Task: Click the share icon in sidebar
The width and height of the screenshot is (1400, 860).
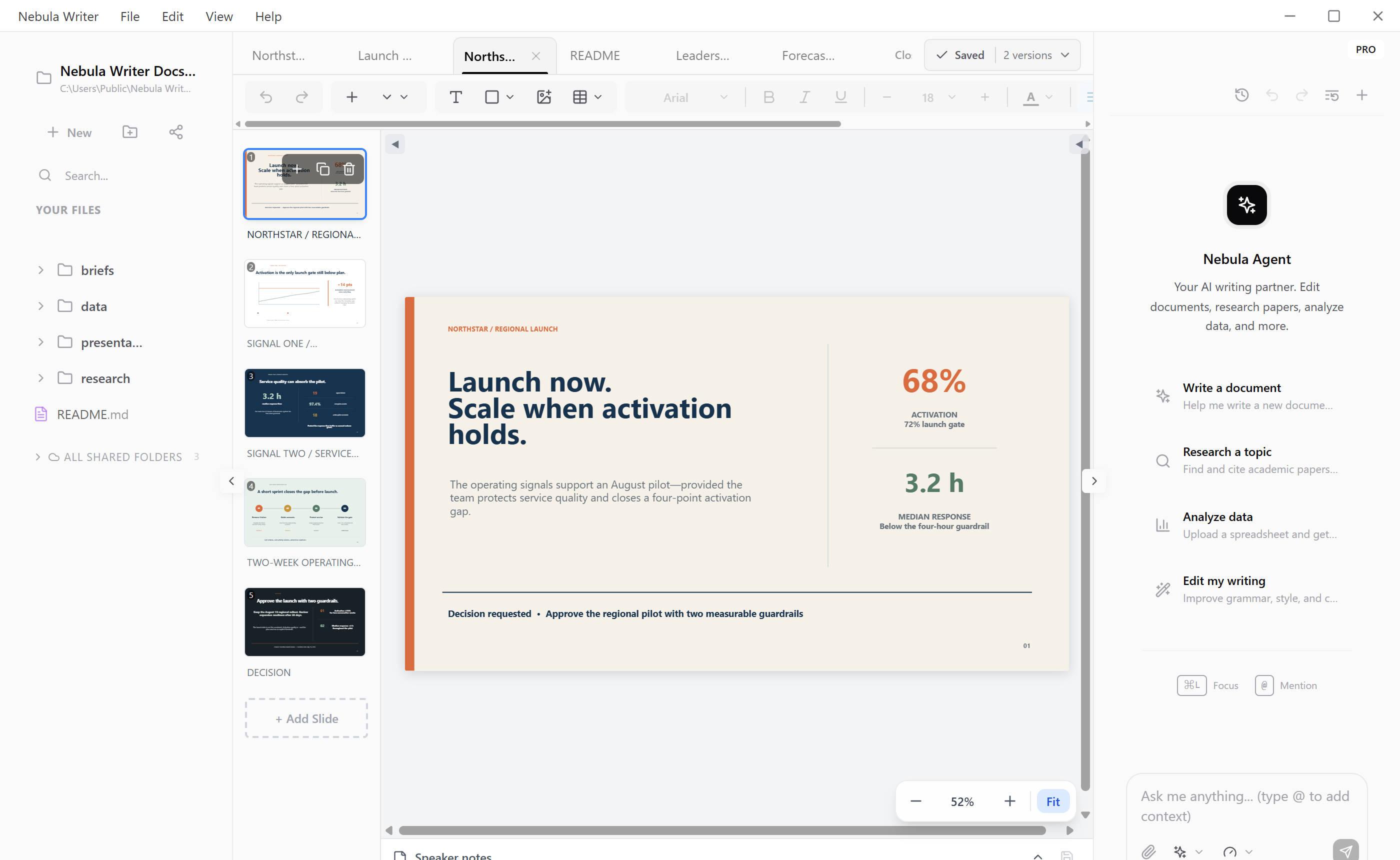Action: pos(175,132)
